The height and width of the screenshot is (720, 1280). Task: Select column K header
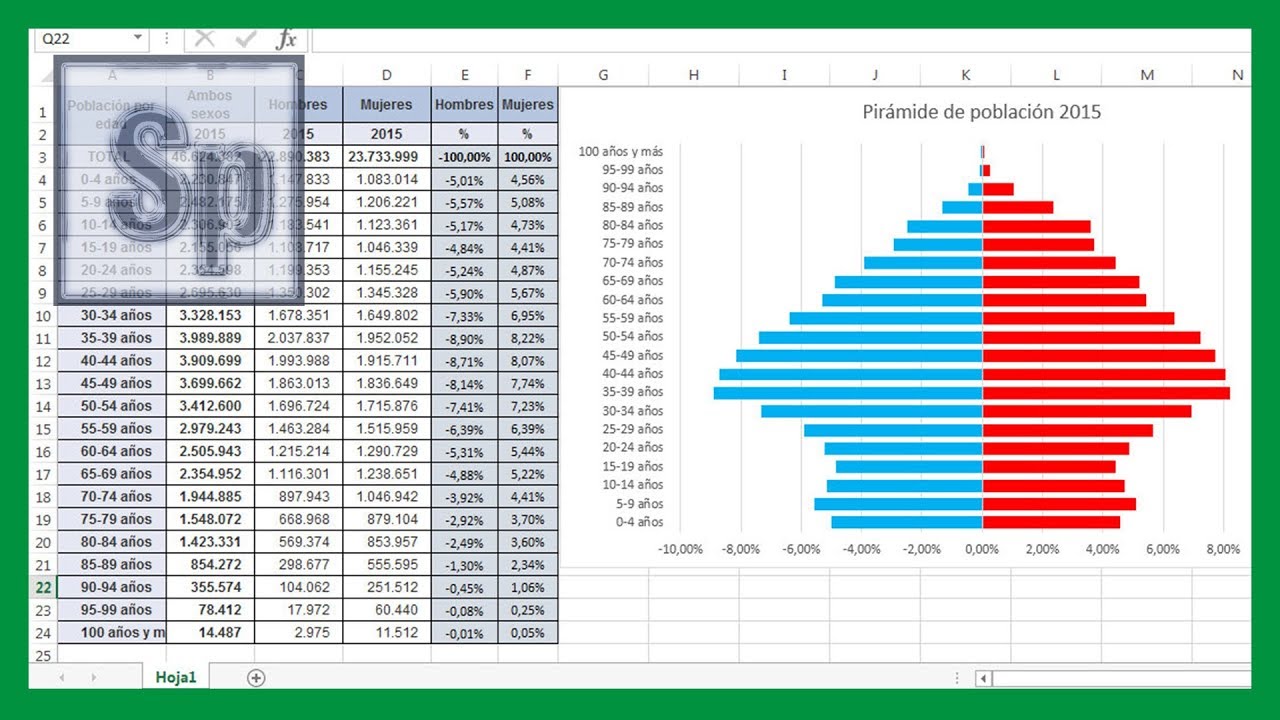965,75
